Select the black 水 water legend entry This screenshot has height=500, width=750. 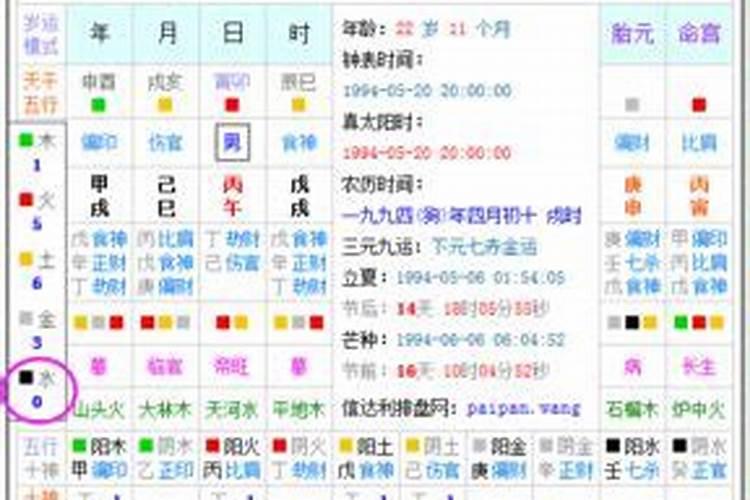tap(37, 378)
